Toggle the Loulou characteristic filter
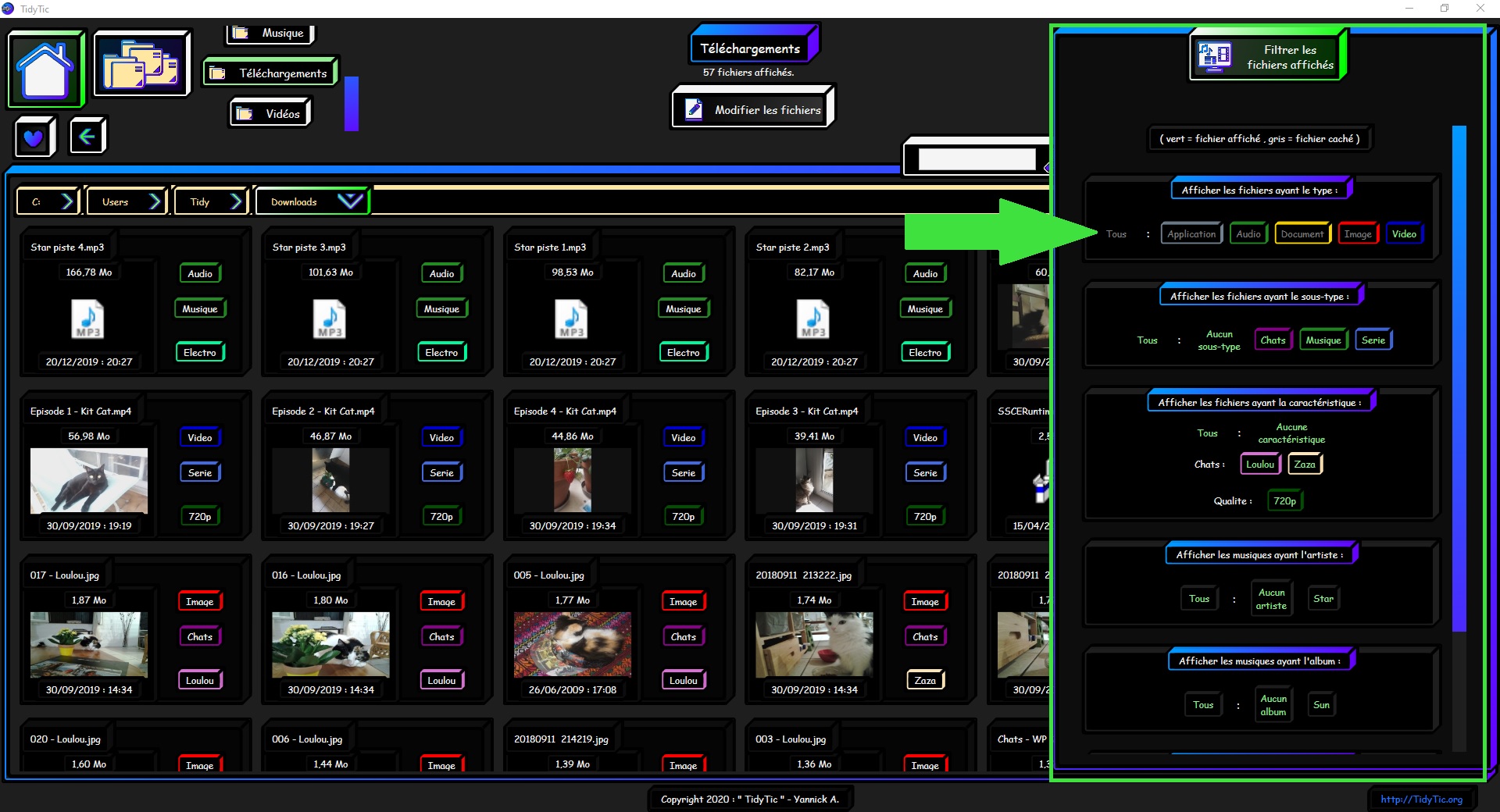 coord(1260,464)
